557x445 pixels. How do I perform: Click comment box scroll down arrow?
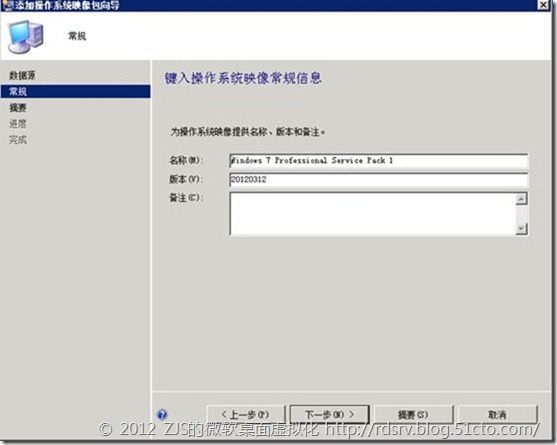click(521, 229)
